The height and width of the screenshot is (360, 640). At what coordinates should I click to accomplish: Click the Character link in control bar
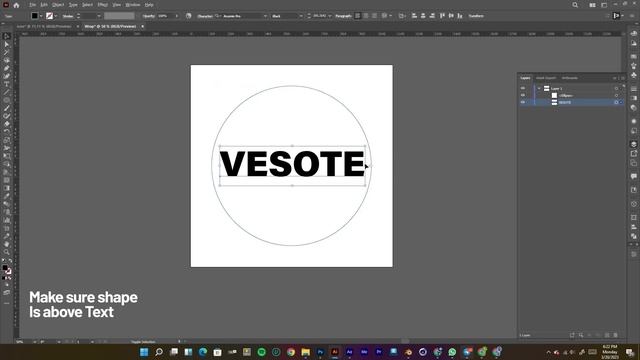(205, 16)
